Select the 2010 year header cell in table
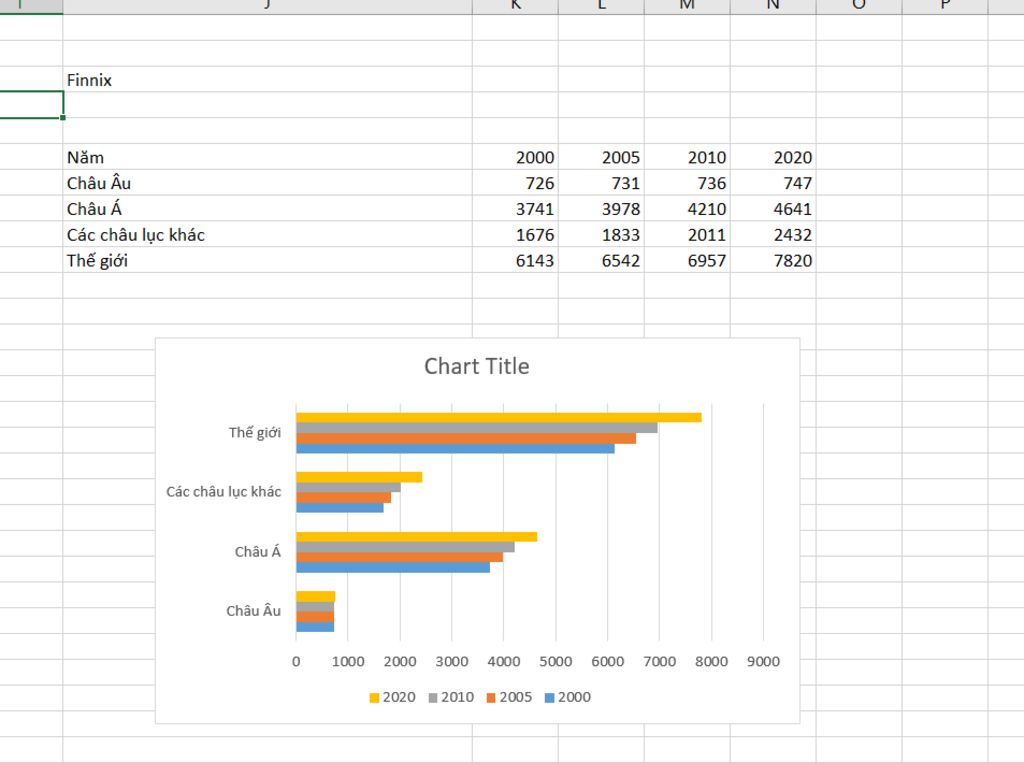1024x763 pixels. tap(706, 157)
